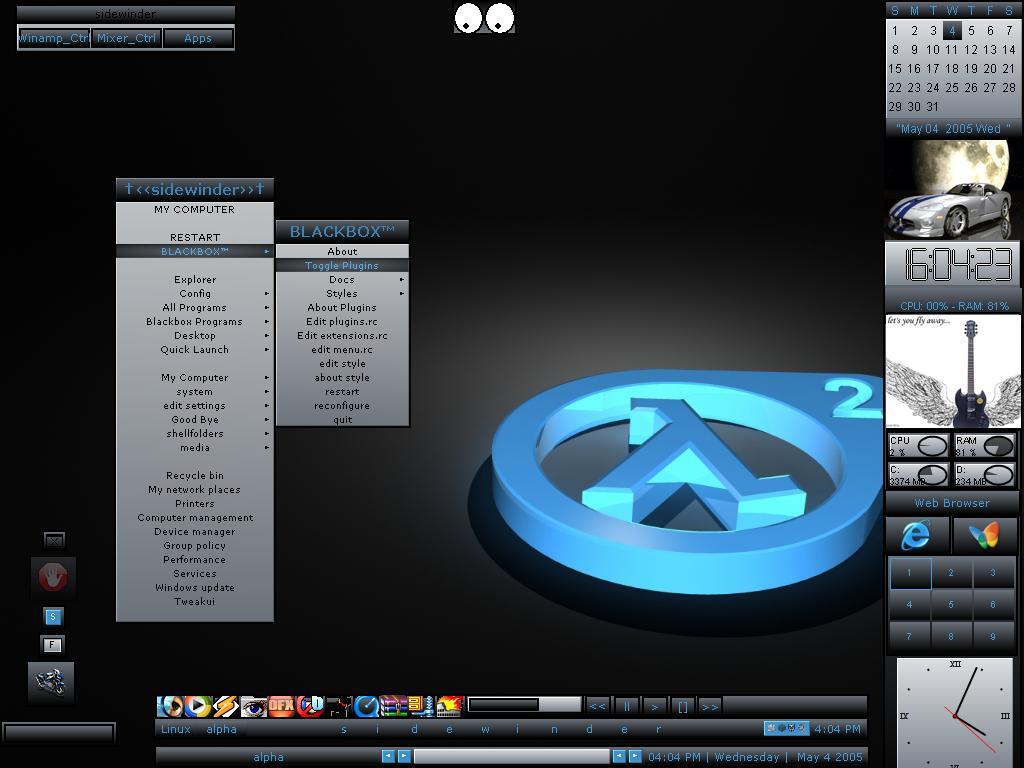Launch MSN butterfly icon in Web Browser panel
Viewport: 1024px width, 768px height.
point(984,535)
